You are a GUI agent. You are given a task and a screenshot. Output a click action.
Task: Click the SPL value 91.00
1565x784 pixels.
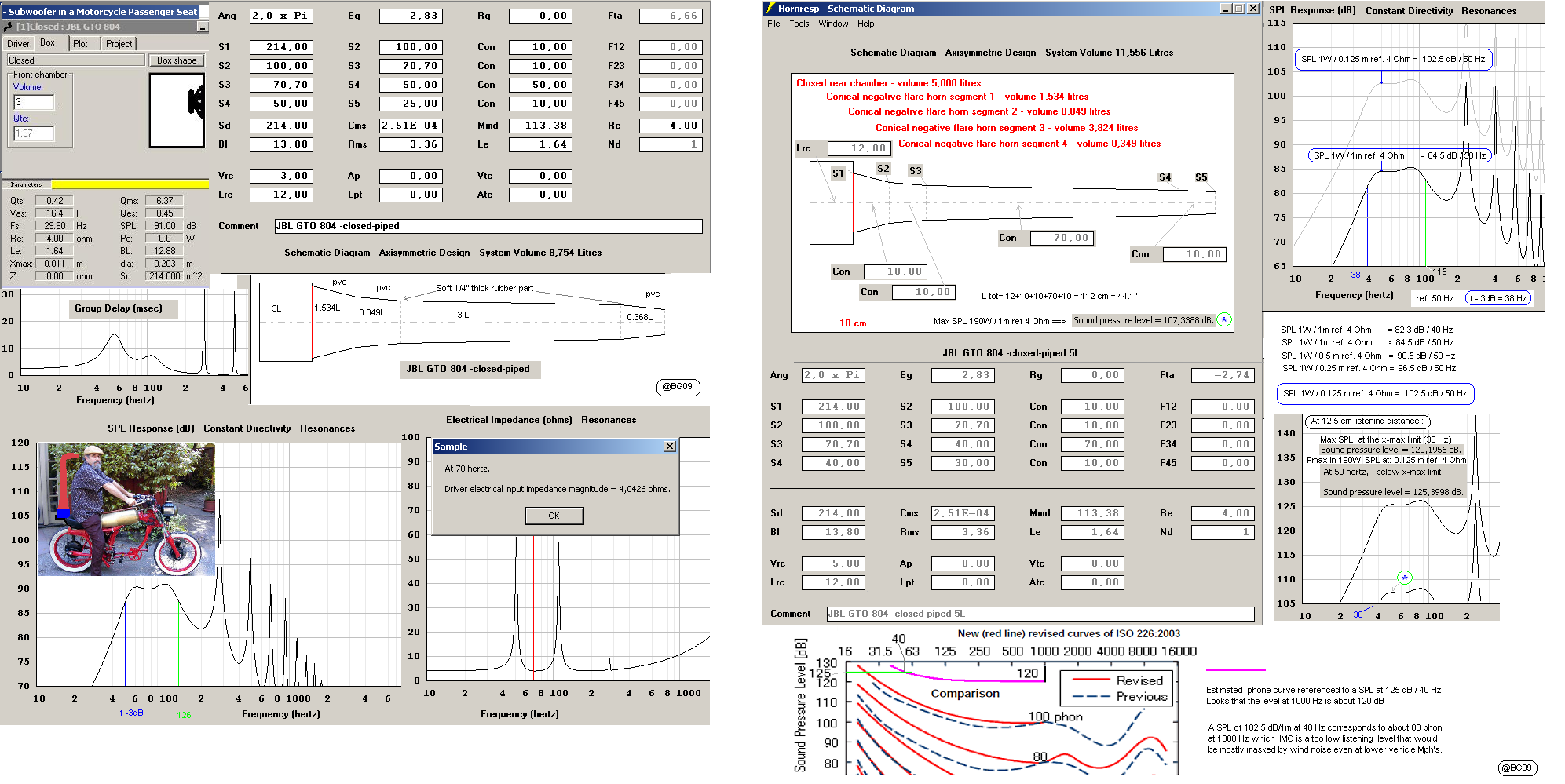tap(164, 226)
